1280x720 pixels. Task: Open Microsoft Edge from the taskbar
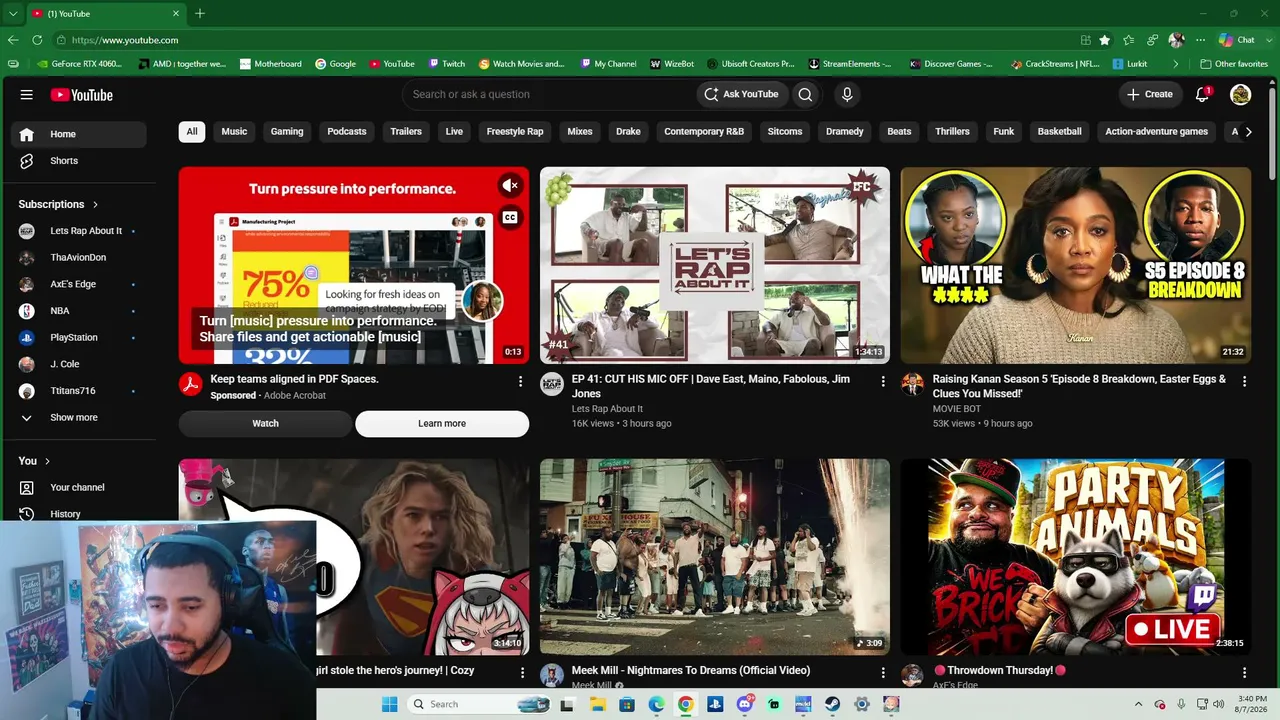click(656, 704)
